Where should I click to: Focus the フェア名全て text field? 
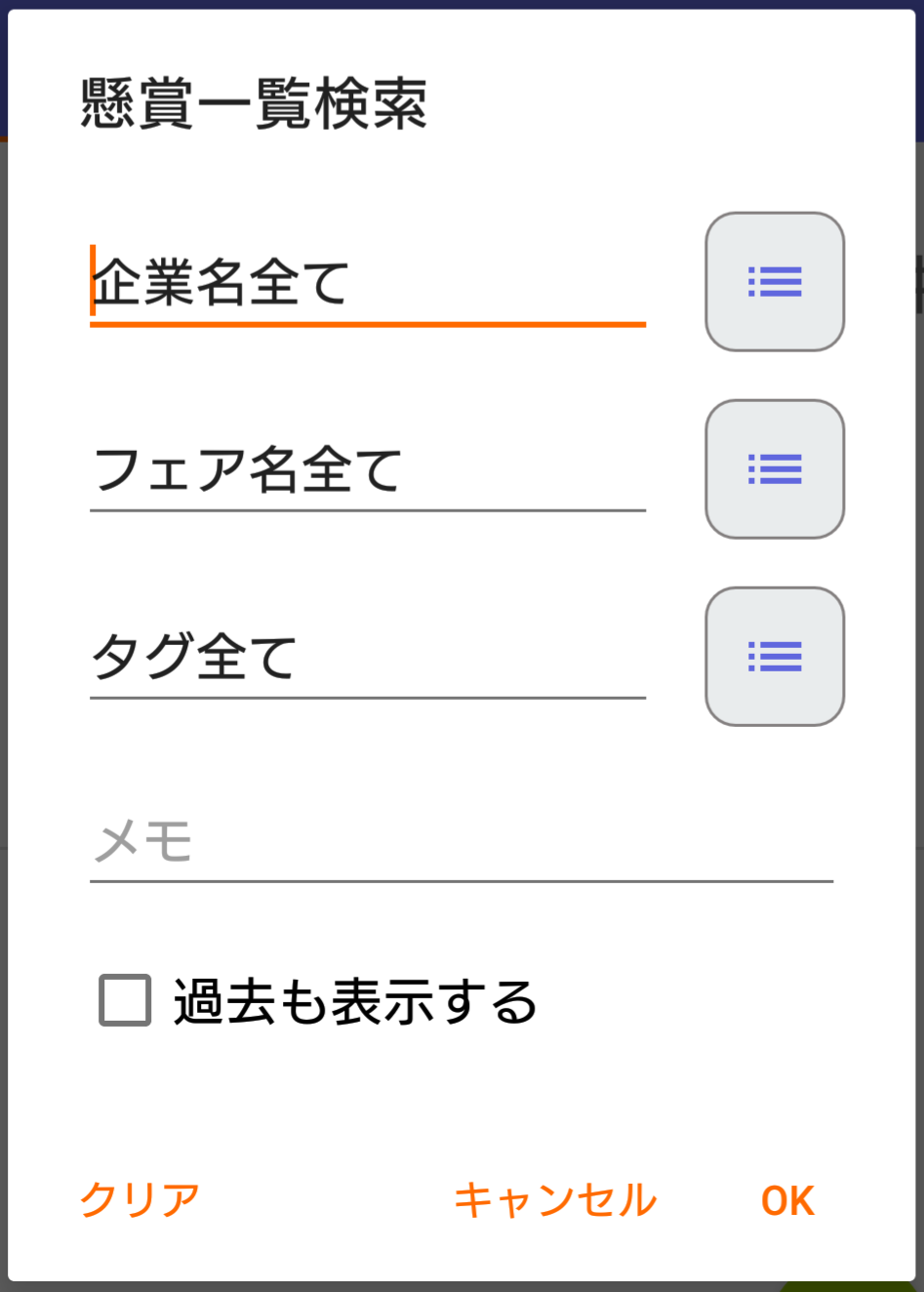click(x=367, y=470)
